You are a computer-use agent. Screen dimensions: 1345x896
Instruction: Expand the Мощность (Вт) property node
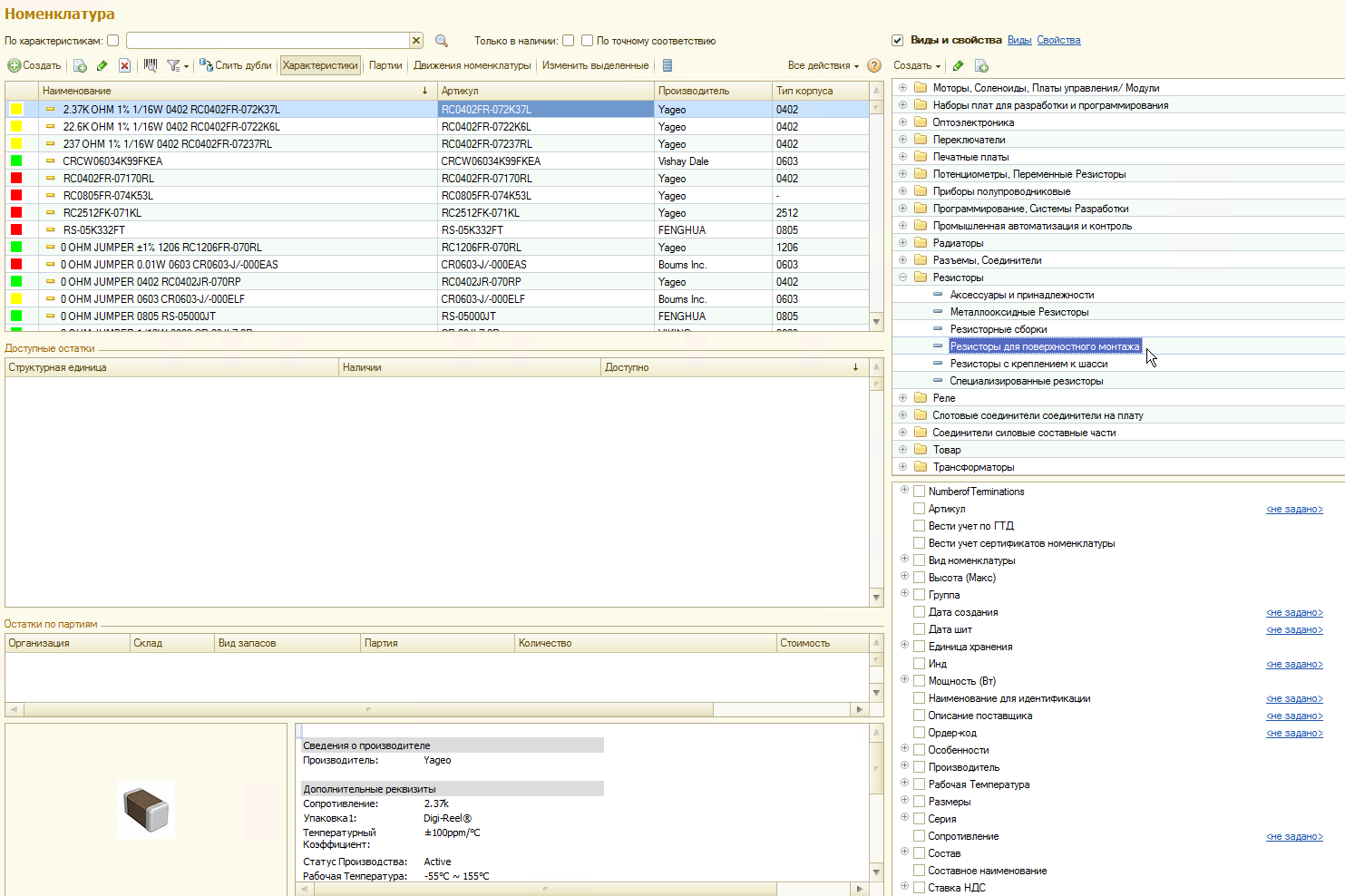pos(904,680)
